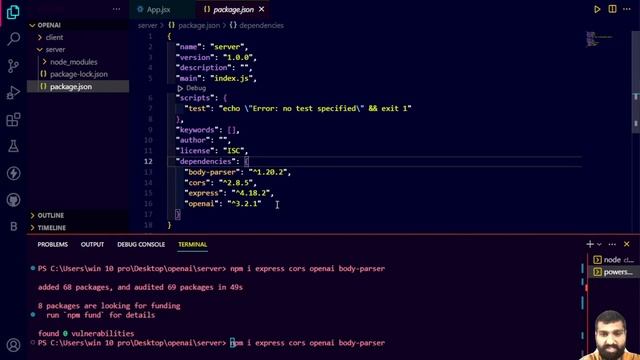
Task: Open the Run and Debug view
Action: pos(13,93)
